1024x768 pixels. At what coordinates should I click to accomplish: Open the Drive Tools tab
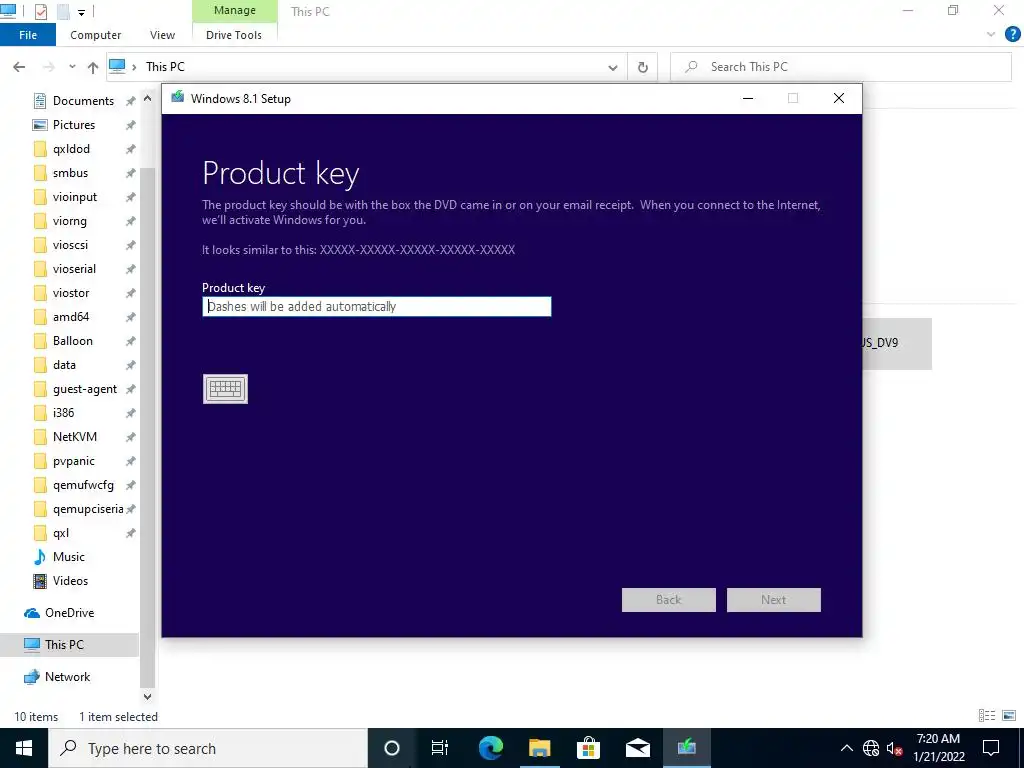pyautogui.click(x=234, y=35)
